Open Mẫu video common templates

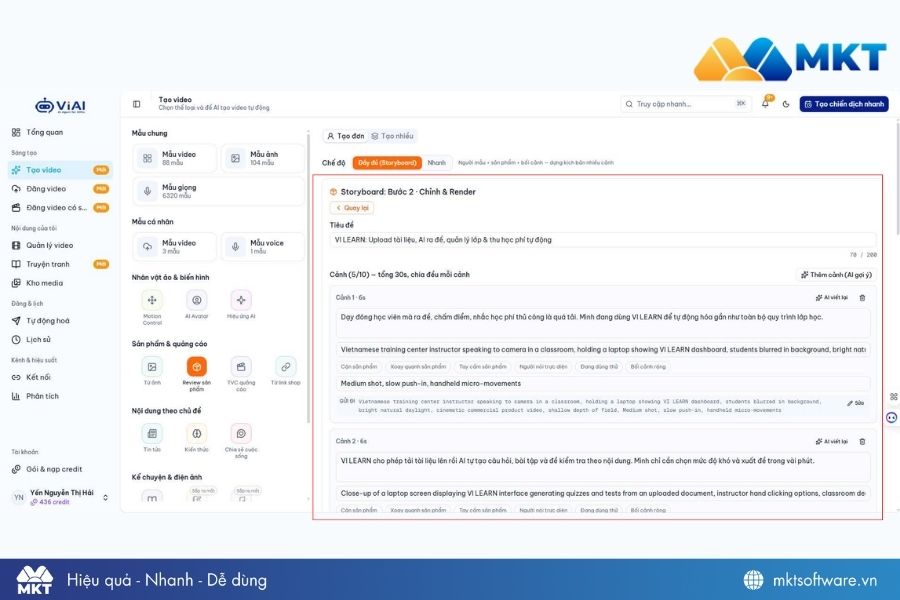(174, 158)
